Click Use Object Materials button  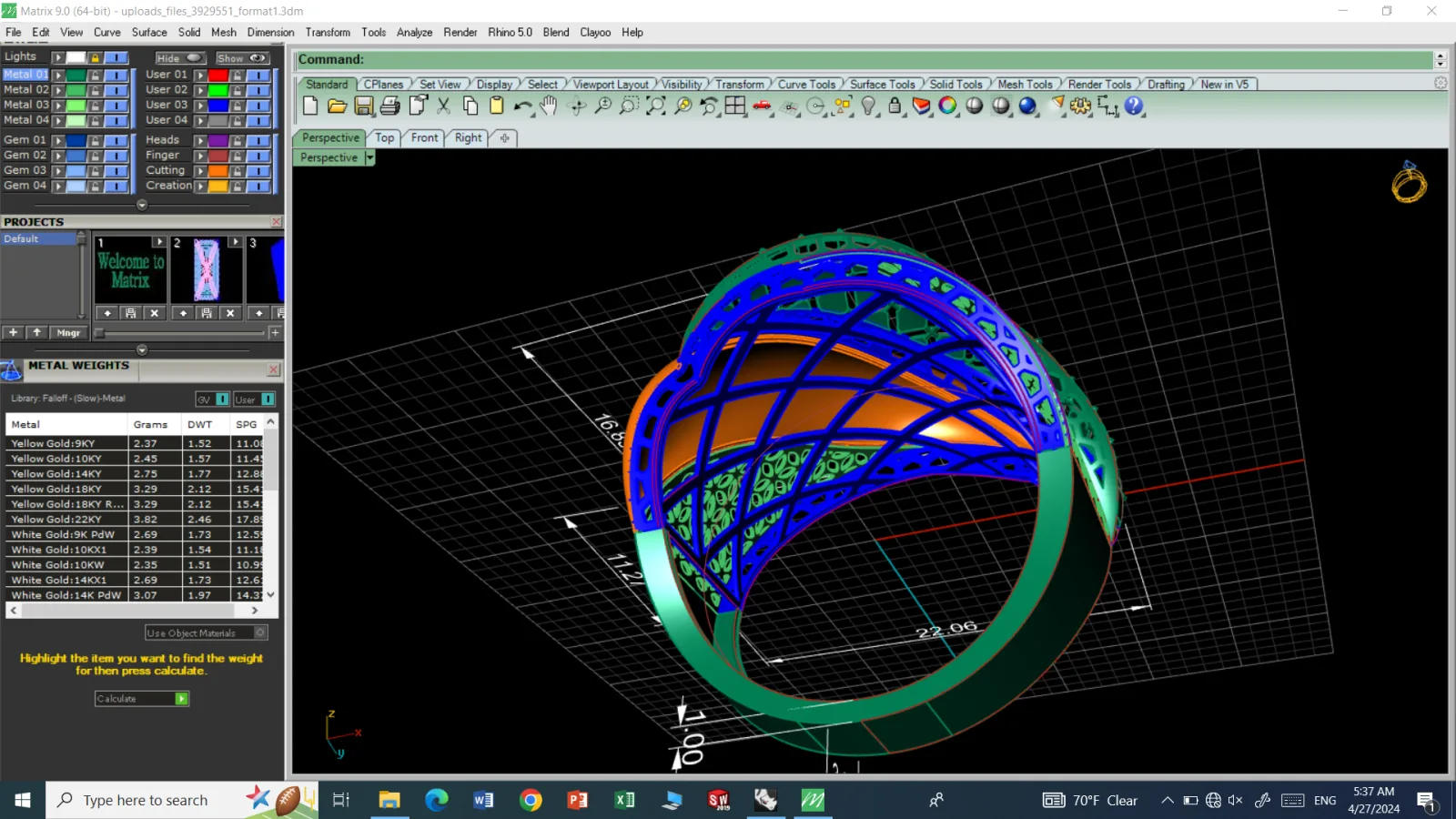coord(206,632)
